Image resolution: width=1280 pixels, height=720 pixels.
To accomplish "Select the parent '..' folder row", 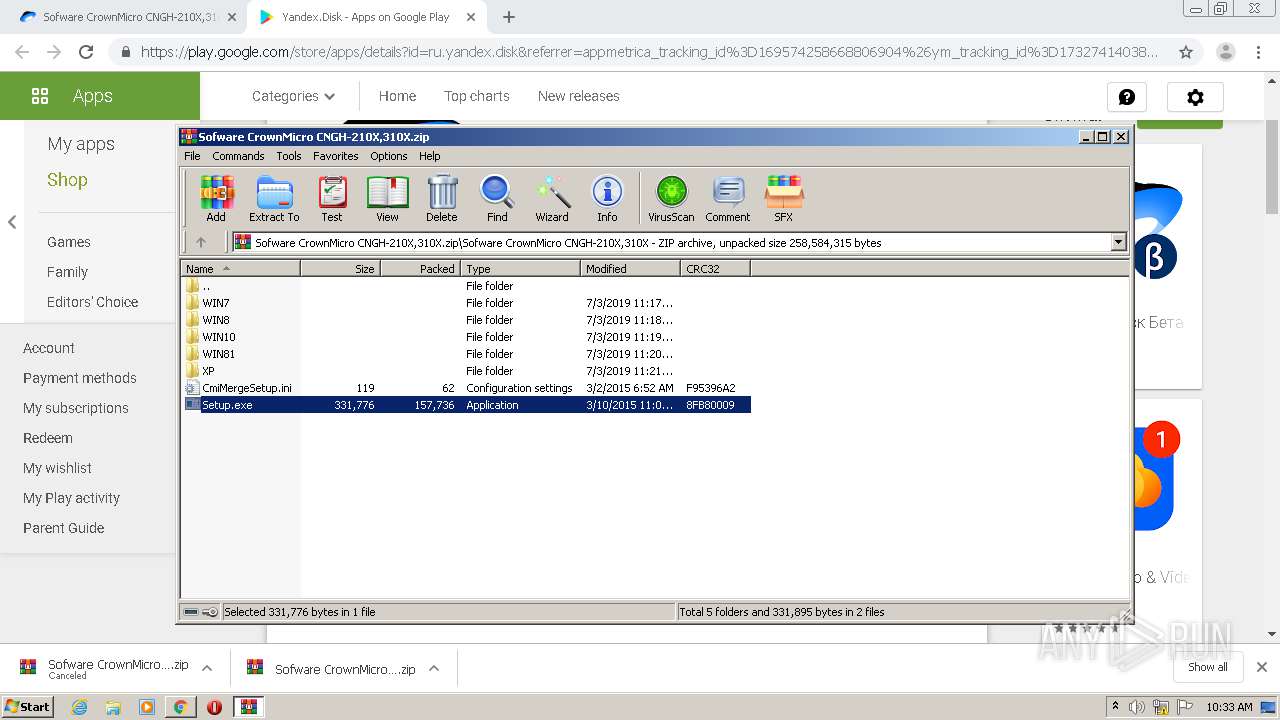I will pyautogui.click(x=466, y=286).
